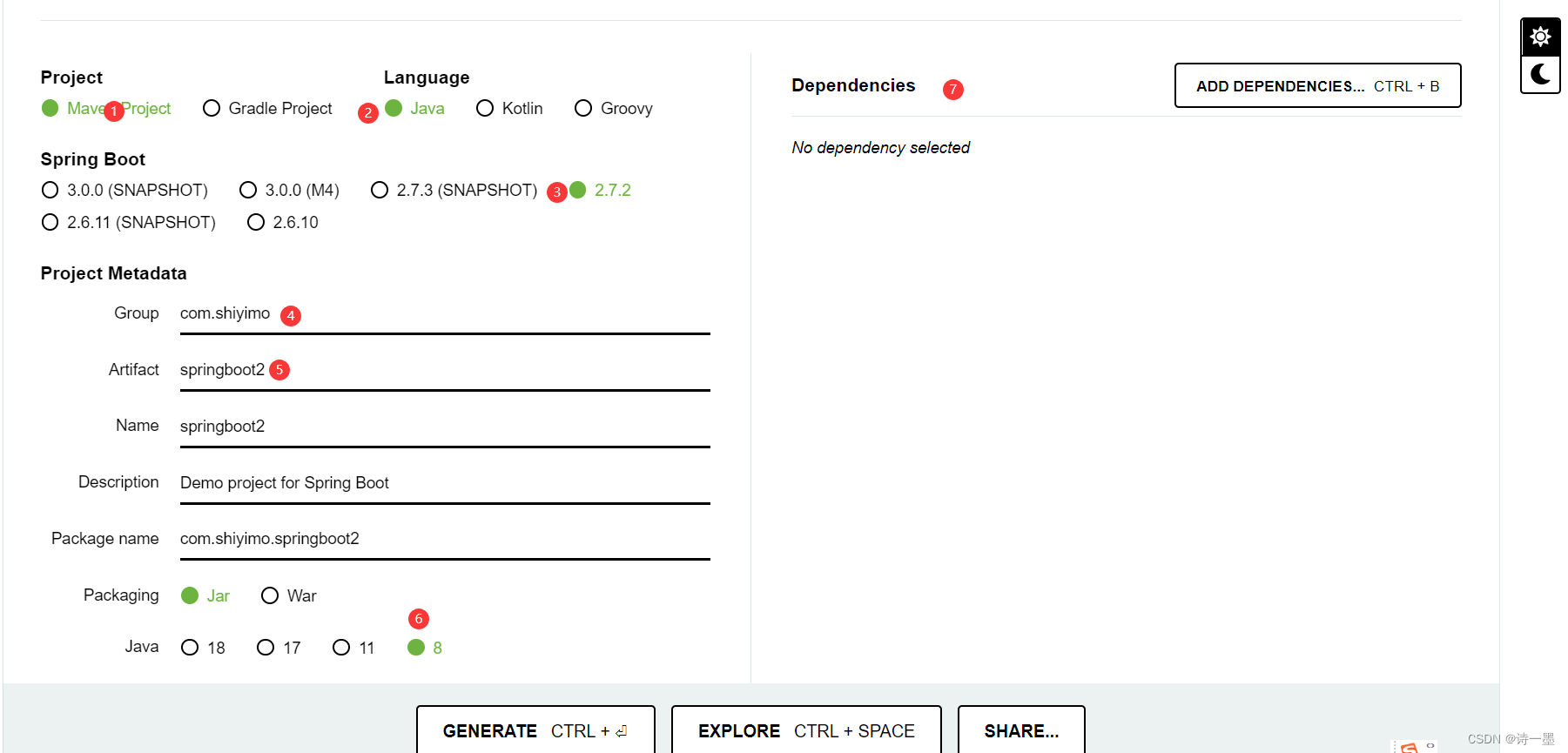Screen dimensions: 1568x753
Task: Focus the Artifact input field
Action: click(x=445, y=370)
